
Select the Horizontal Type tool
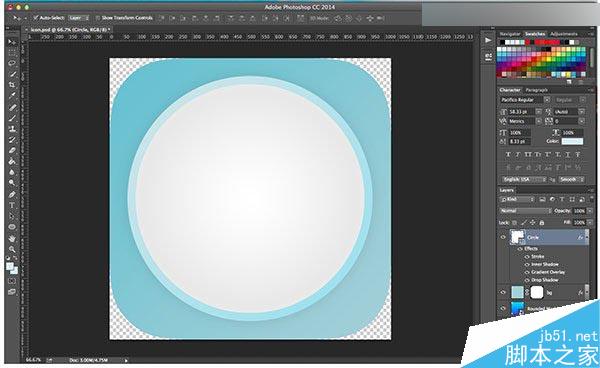[12, 205]
